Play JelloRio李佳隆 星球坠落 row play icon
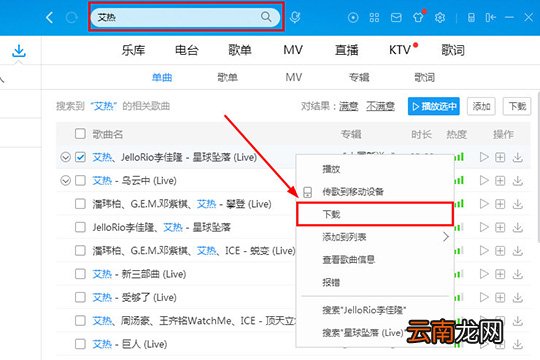This screenshot has width=540, height=360. [484, 227]
